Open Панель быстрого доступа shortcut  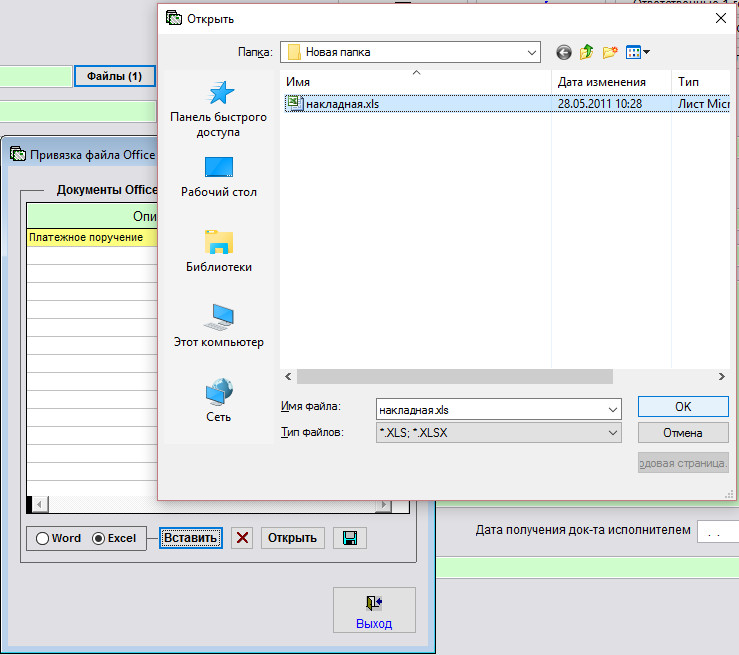click(219, 109)
